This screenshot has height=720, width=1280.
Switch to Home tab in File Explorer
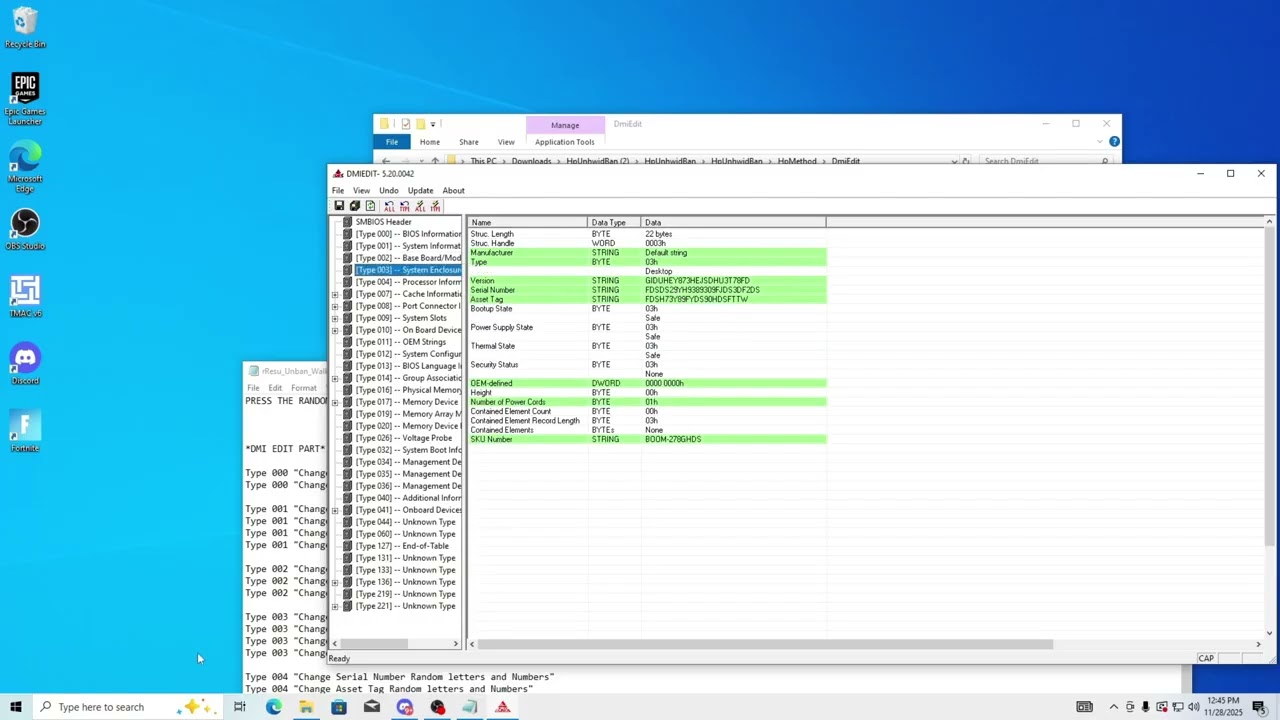tap(429, 142)
